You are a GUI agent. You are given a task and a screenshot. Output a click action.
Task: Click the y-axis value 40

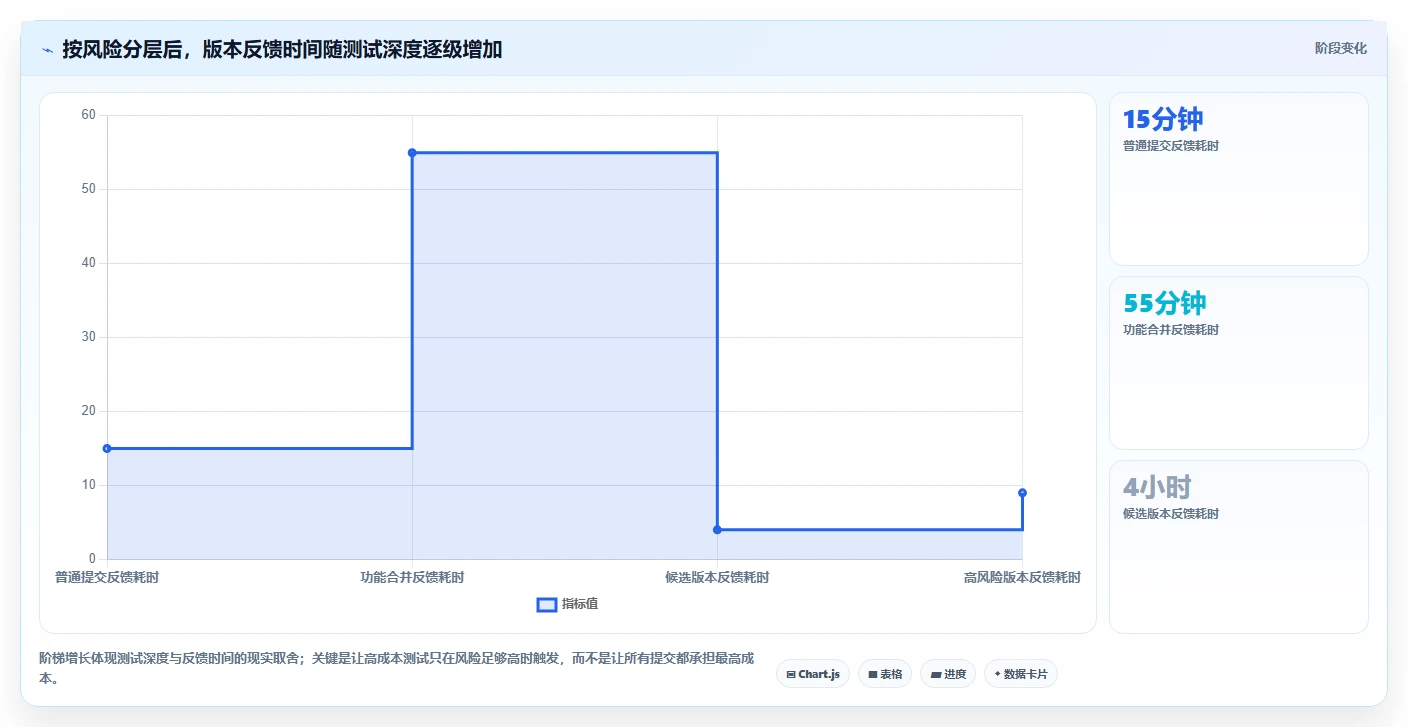tap(88, 263)
